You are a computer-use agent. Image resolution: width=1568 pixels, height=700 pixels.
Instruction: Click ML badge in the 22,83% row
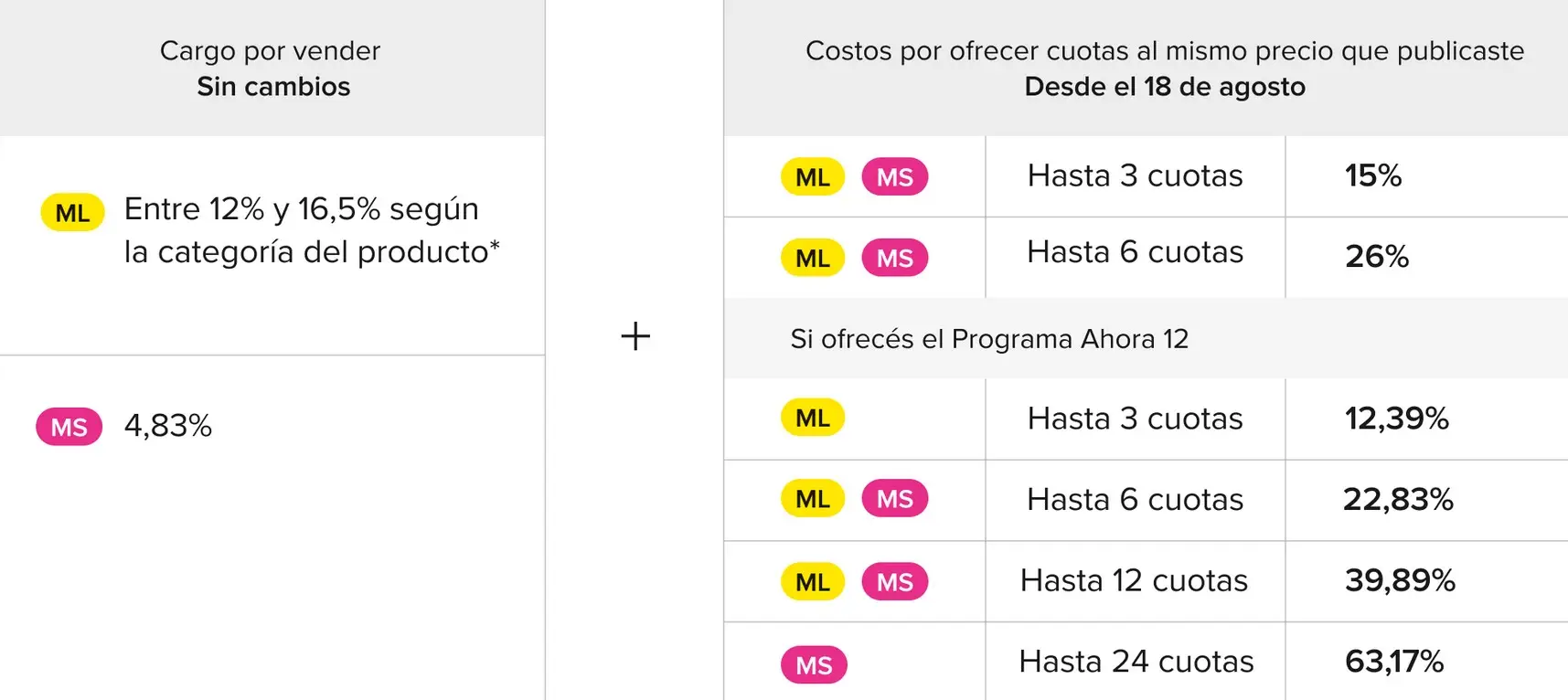coord(813,499)
